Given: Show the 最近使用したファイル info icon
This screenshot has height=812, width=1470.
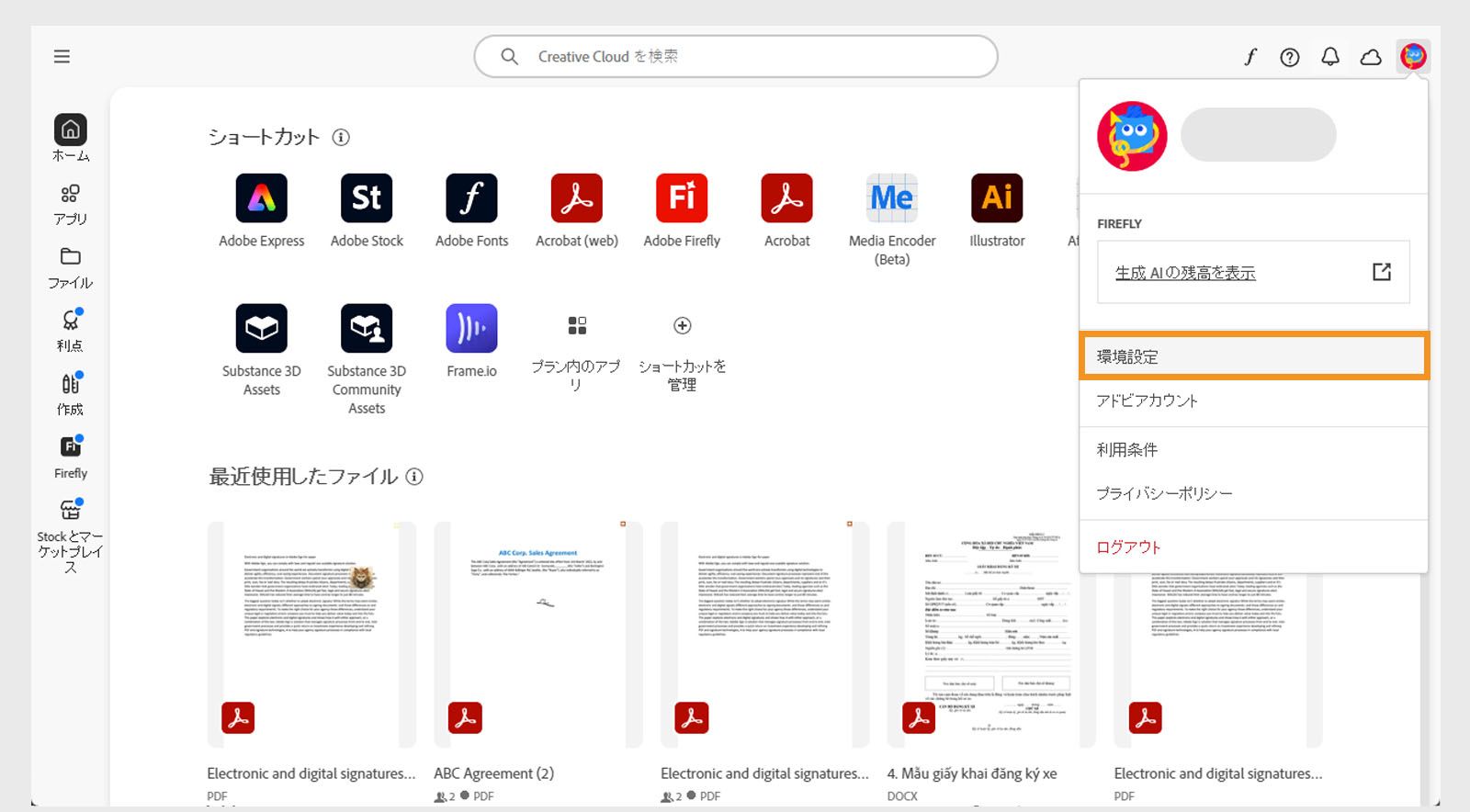Looking at the screenshot, I should [x=414, y=477].
